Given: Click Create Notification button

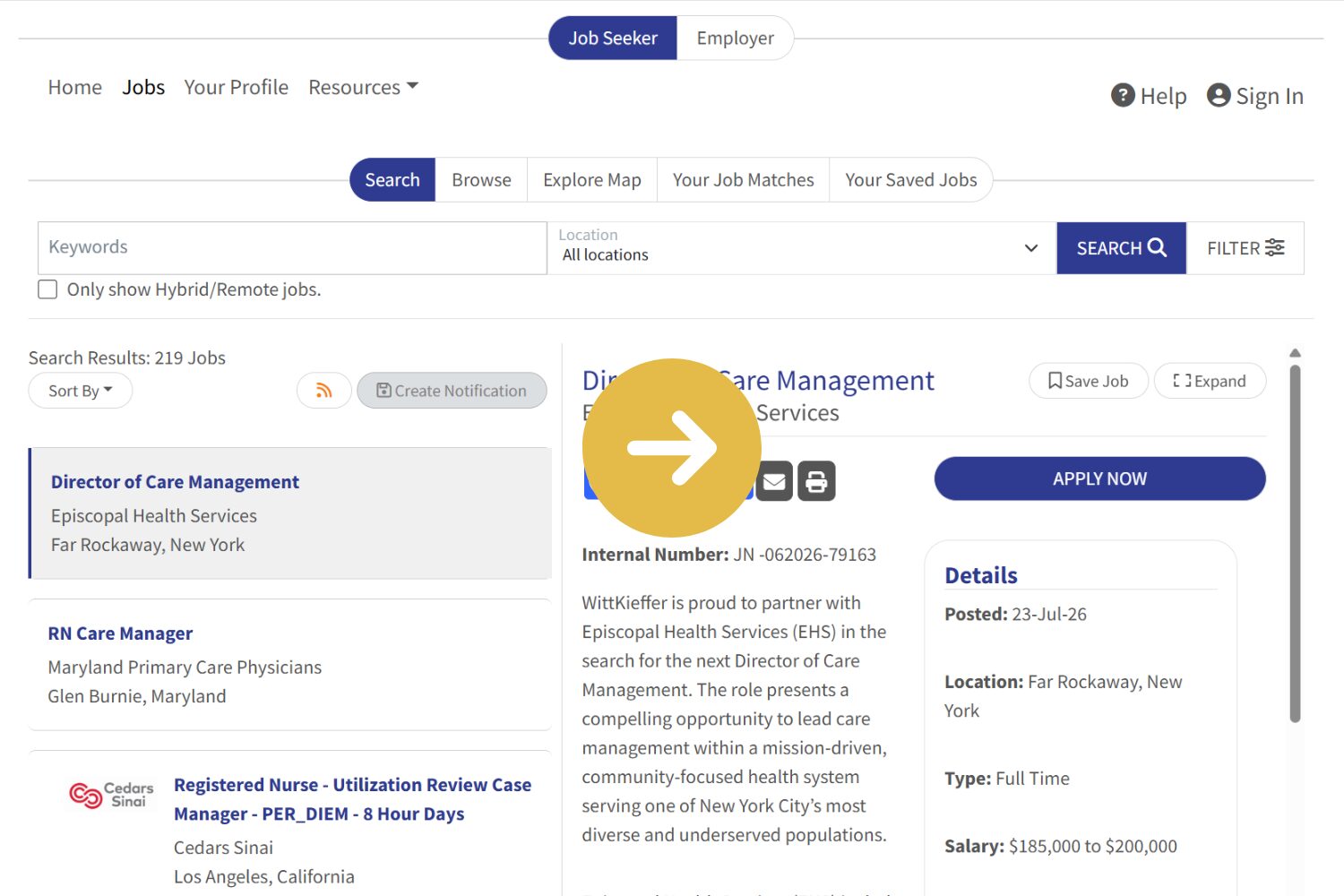Looking at the screenshot, I should (452, 391).
